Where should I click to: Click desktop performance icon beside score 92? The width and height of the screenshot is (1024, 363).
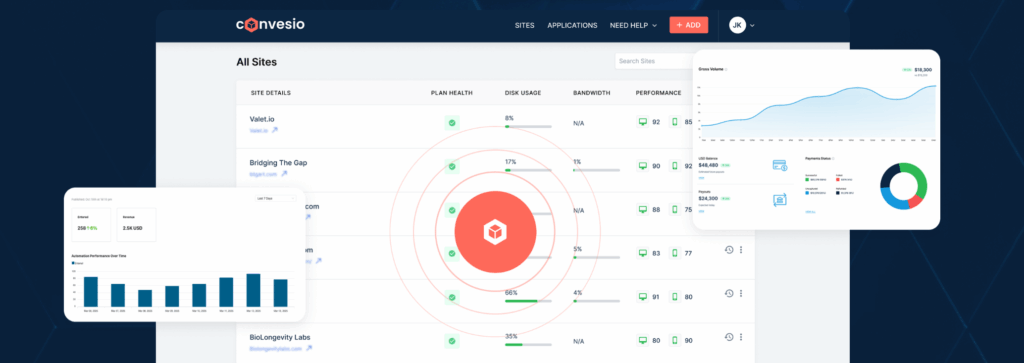[642, 122]
